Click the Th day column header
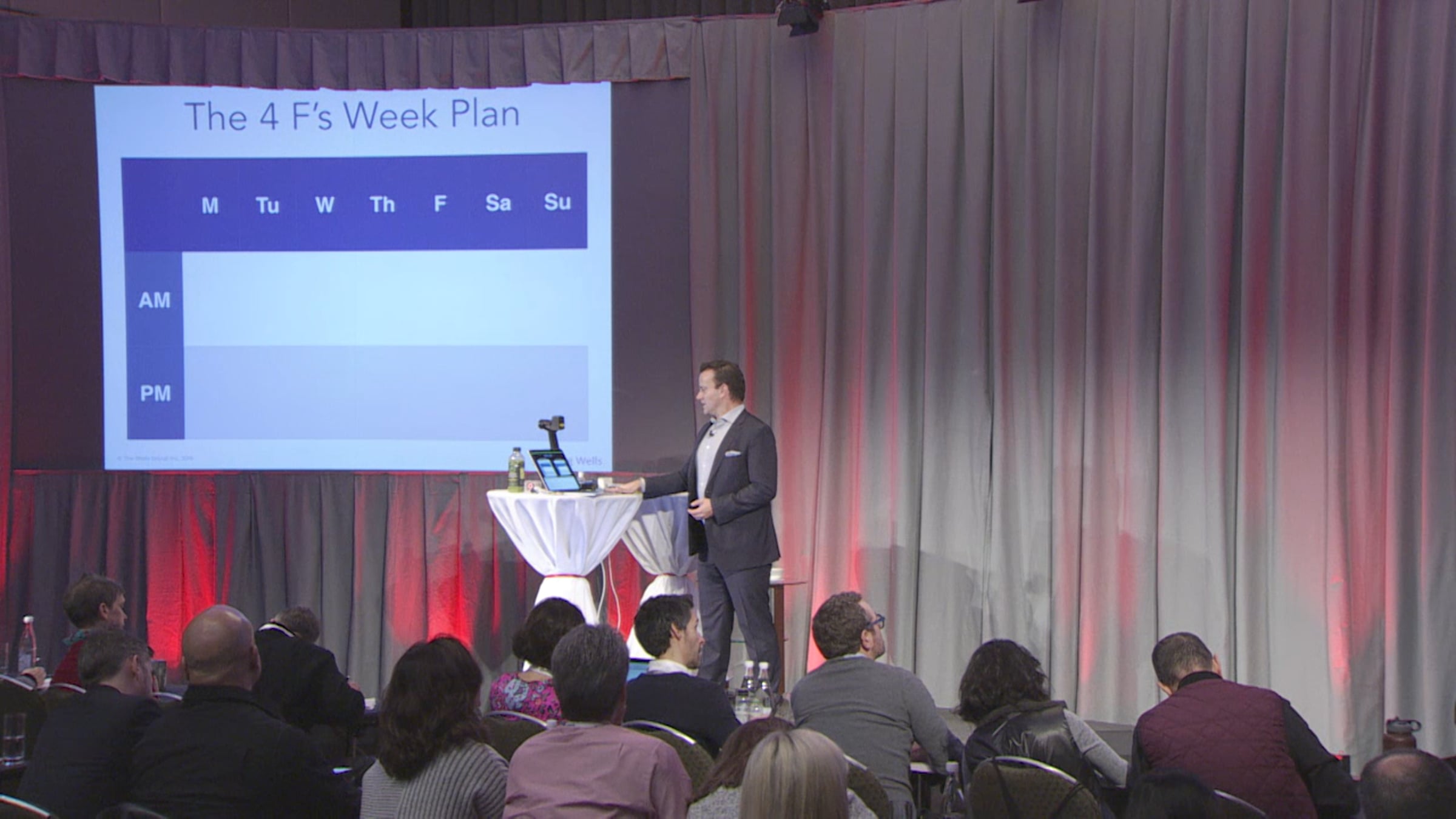The height and width of the screenshot is (819, 1456). click(382, 204)
